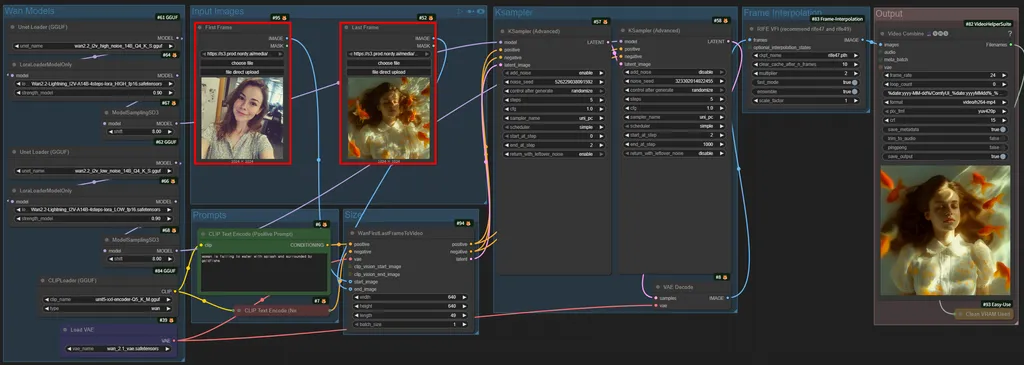Increase scale_factor with its right arrow
1024x365 pixels.
coord(857,101)
